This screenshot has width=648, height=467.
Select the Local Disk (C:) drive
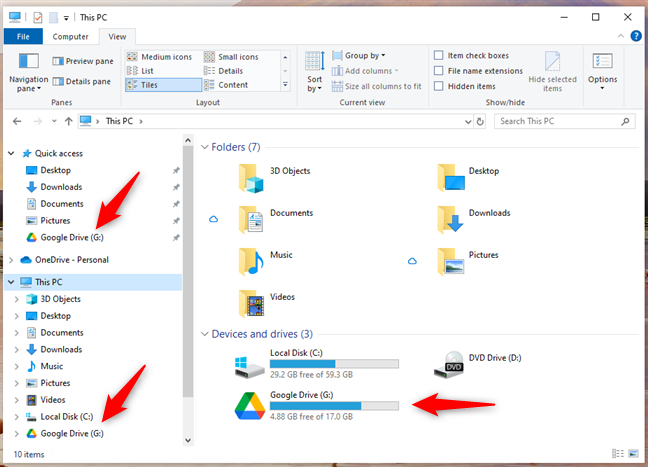[x=317, y=364]
